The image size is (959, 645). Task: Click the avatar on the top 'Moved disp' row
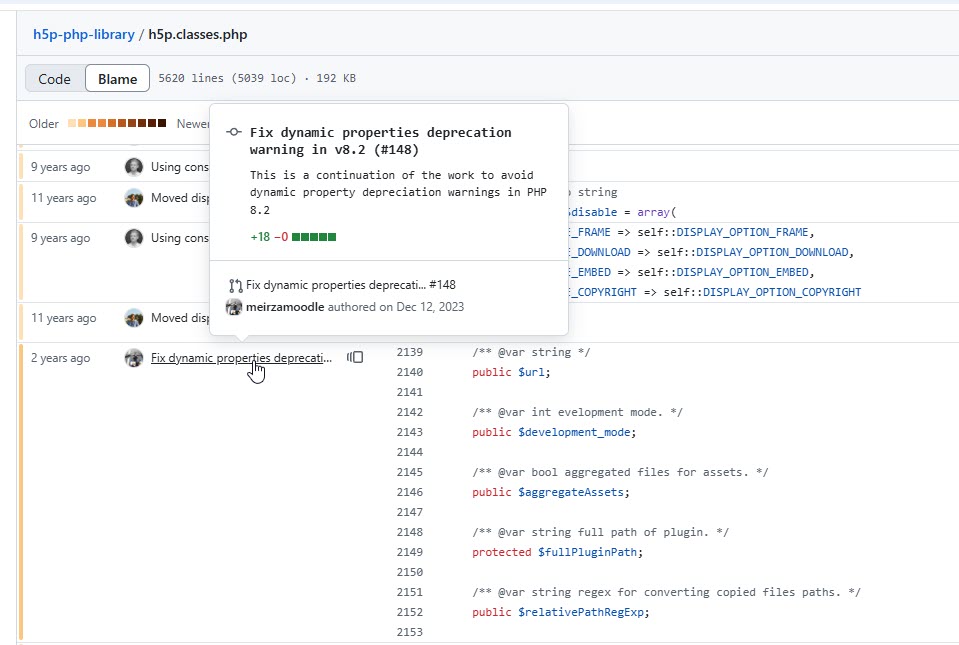[134, 198]
